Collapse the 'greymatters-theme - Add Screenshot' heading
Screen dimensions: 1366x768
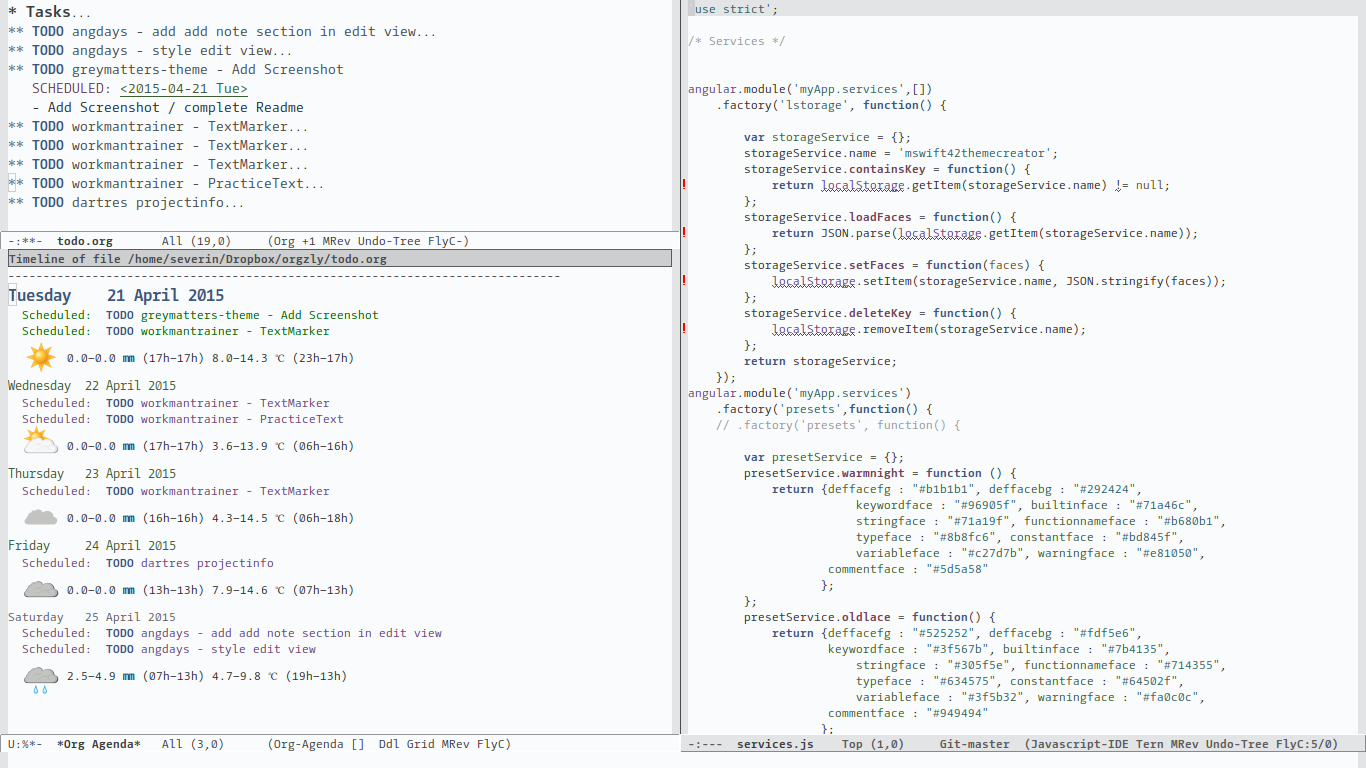176,69
